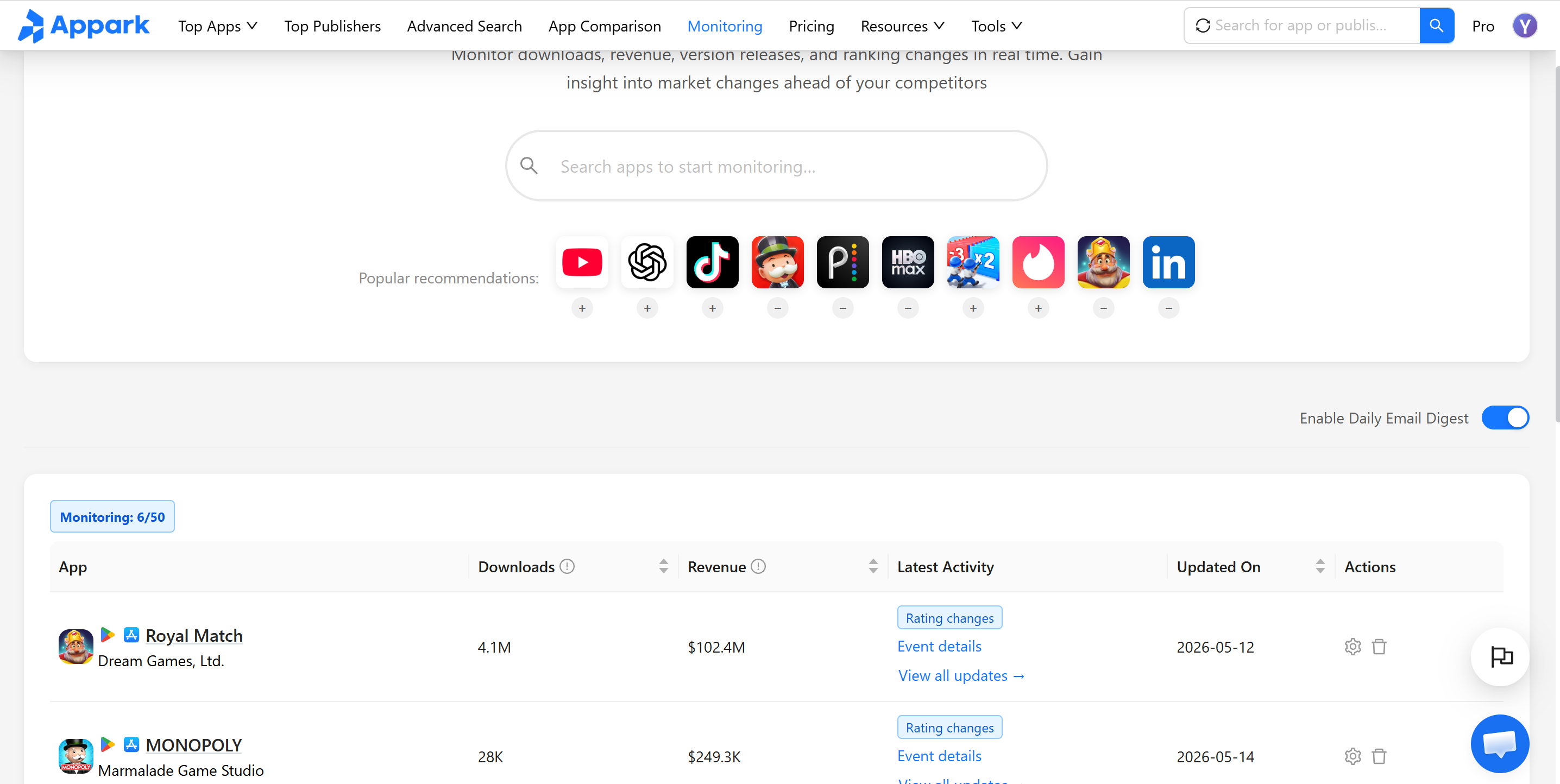Open settings gear for Royal Match row
This screenshot has height=784, width=1560.
point(1353,647)
